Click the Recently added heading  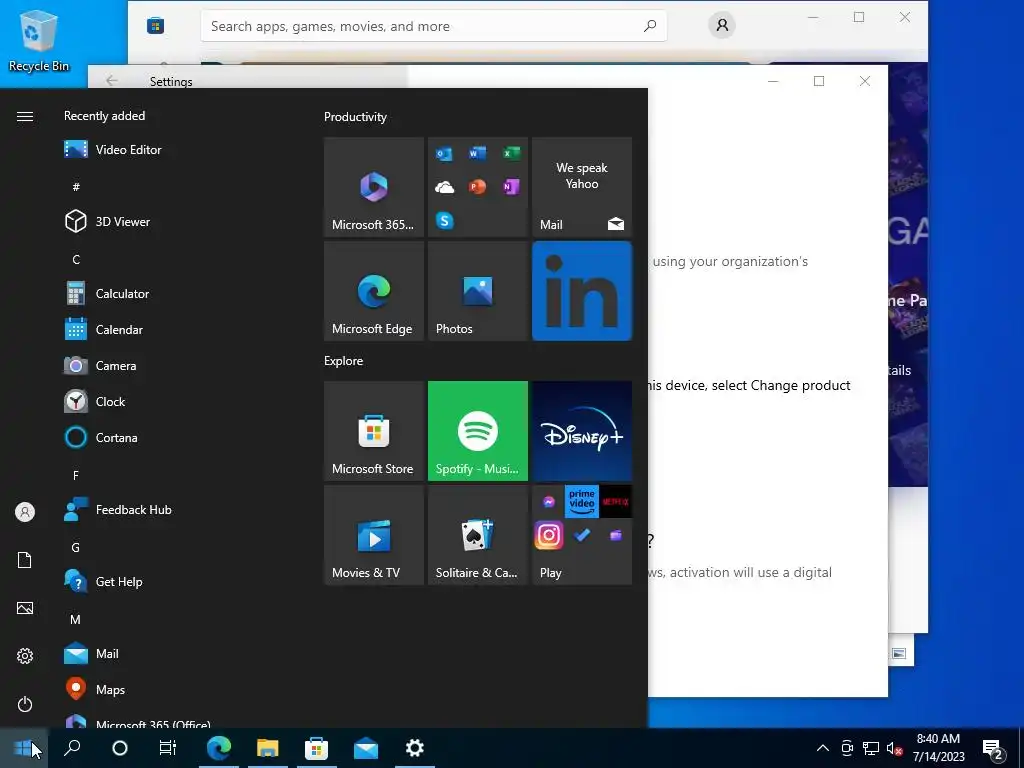pos(104,116)
